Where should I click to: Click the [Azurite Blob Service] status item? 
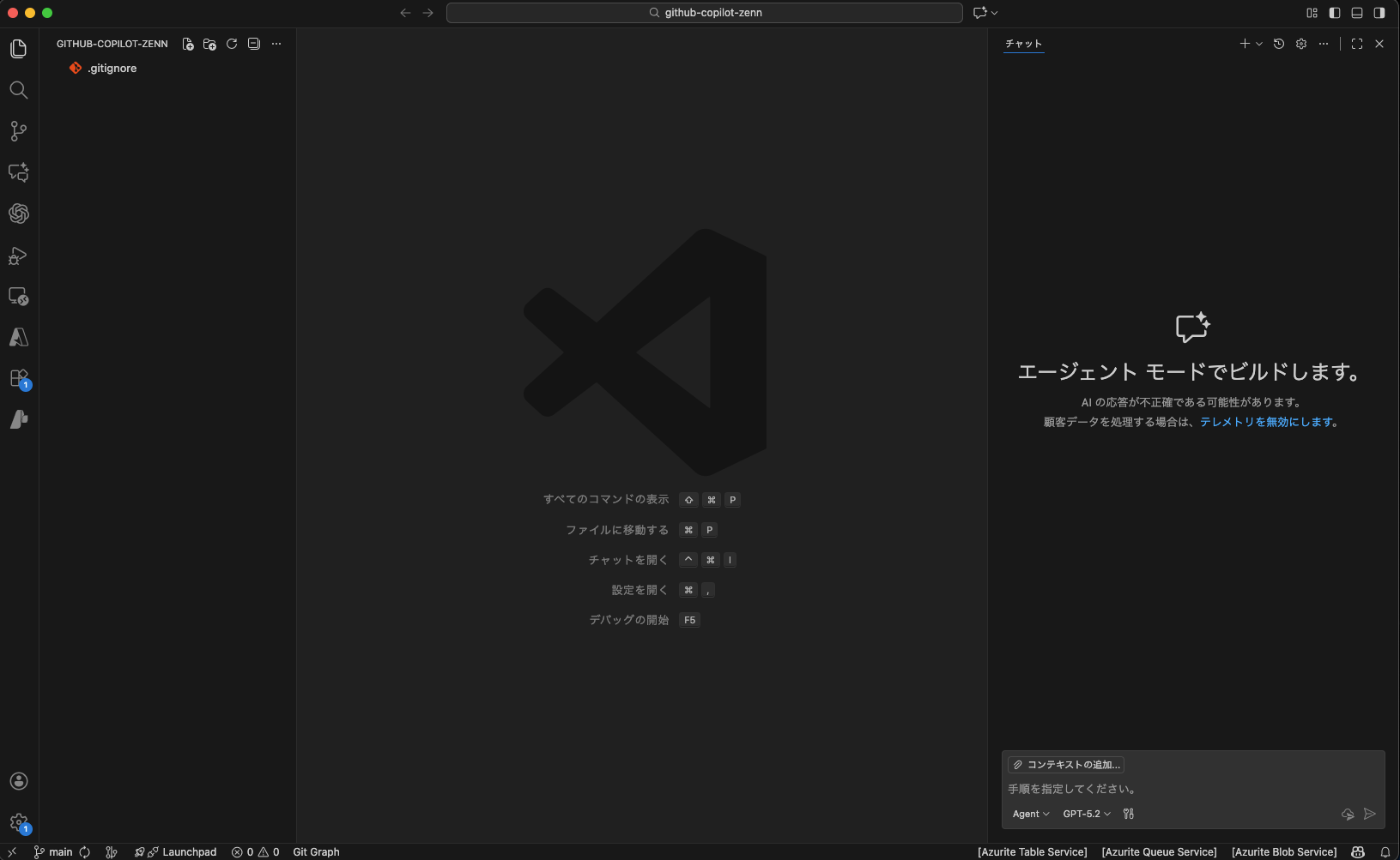(1284, 852)
